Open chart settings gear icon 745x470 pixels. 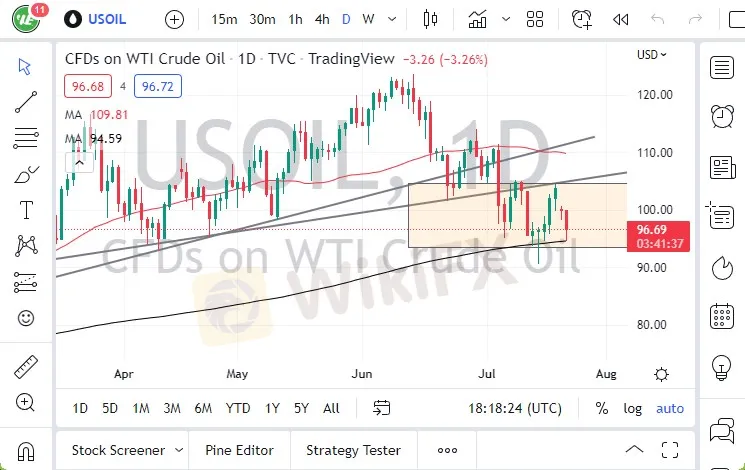(661, 374)
